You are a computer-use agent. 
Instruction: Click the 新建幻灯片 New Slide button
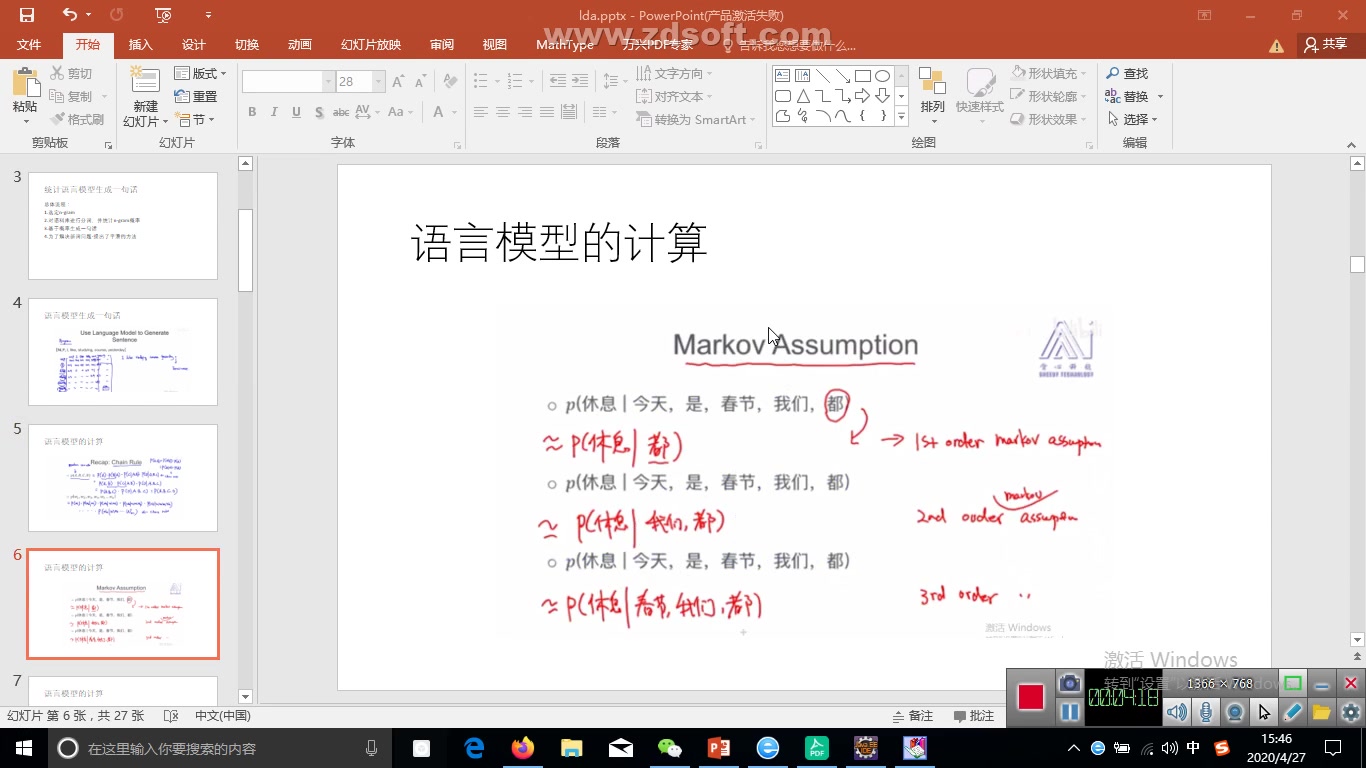[x=144, y=97]
